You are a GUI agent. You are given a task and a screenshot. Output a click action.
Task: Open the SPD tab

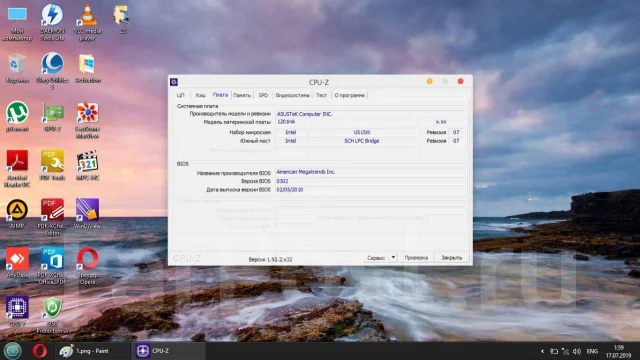(263, 95)
